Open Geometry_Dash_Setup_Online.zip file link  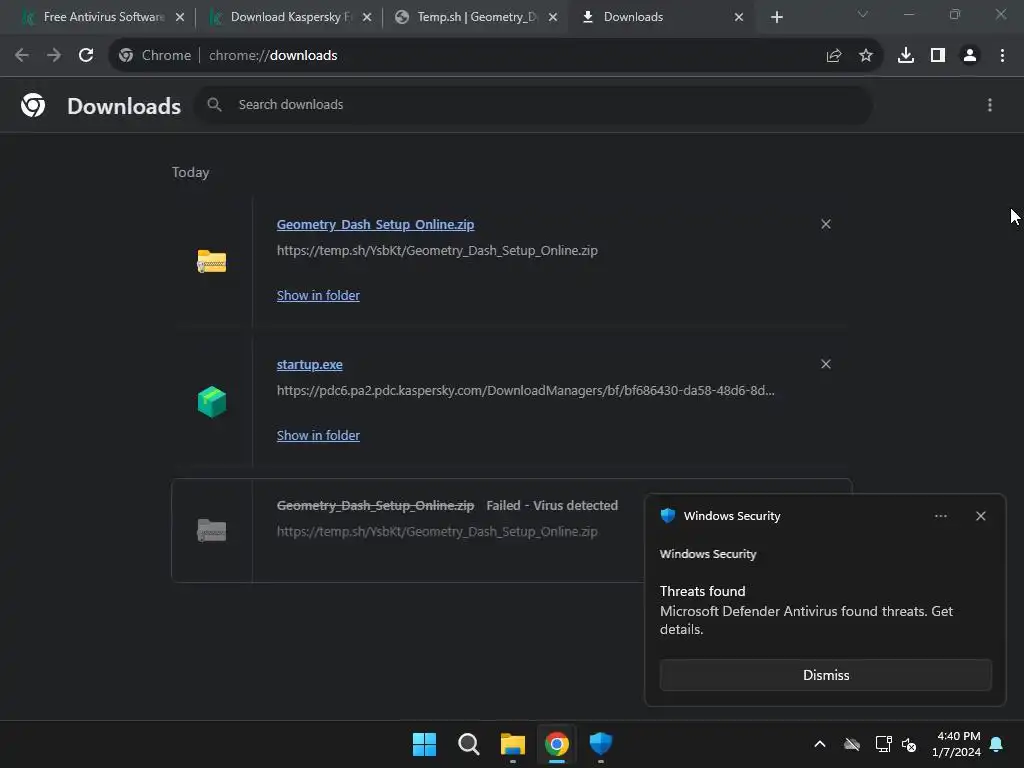(376, 225)
